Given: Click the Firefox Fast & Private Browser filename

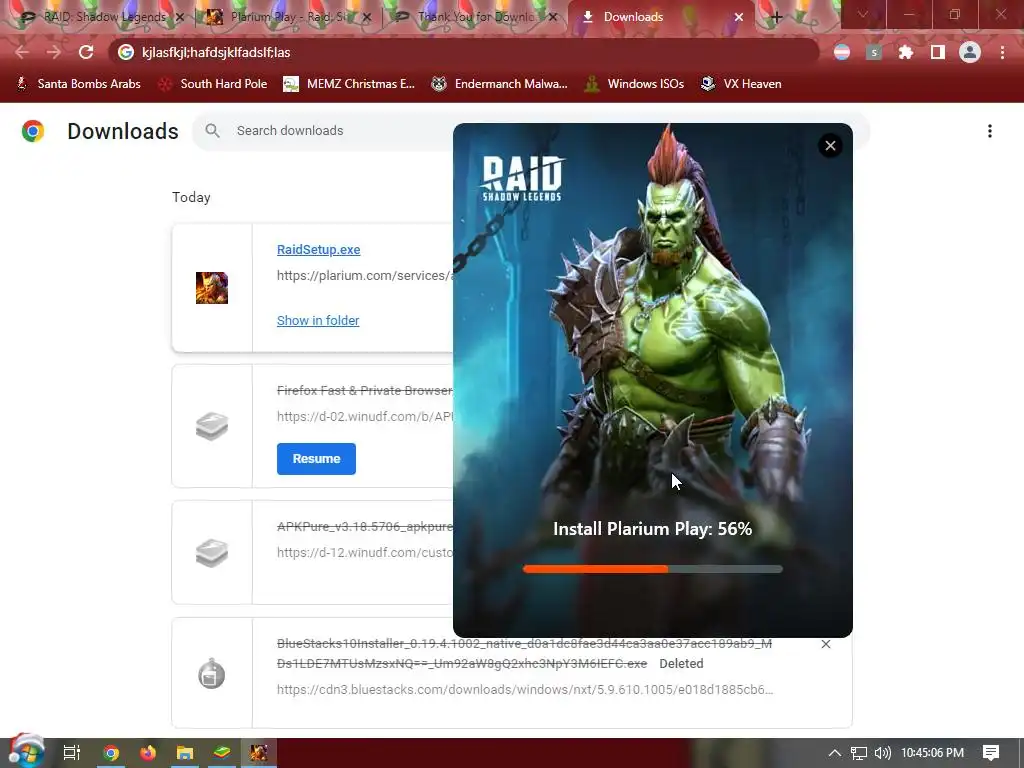Looking at the screenshot, I should [x=364, y=391].
